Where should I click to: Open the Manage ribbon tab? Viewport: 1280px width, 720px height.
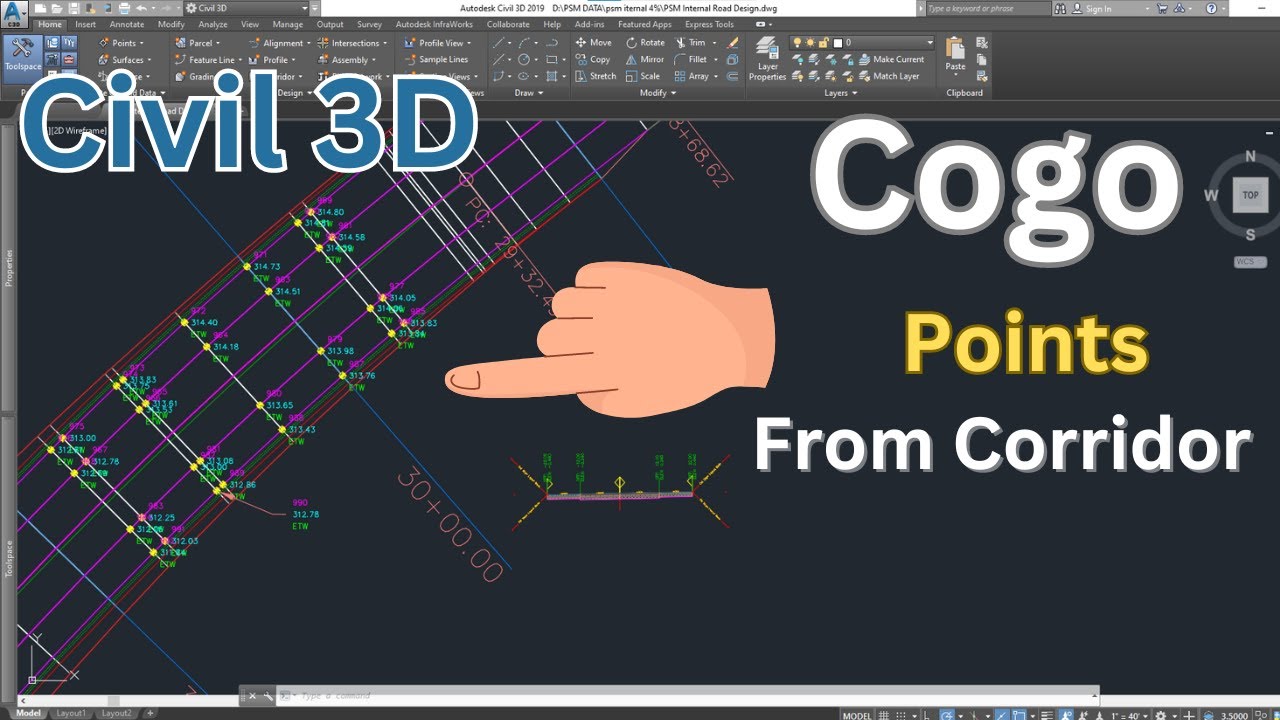click(x=287, y=24)
